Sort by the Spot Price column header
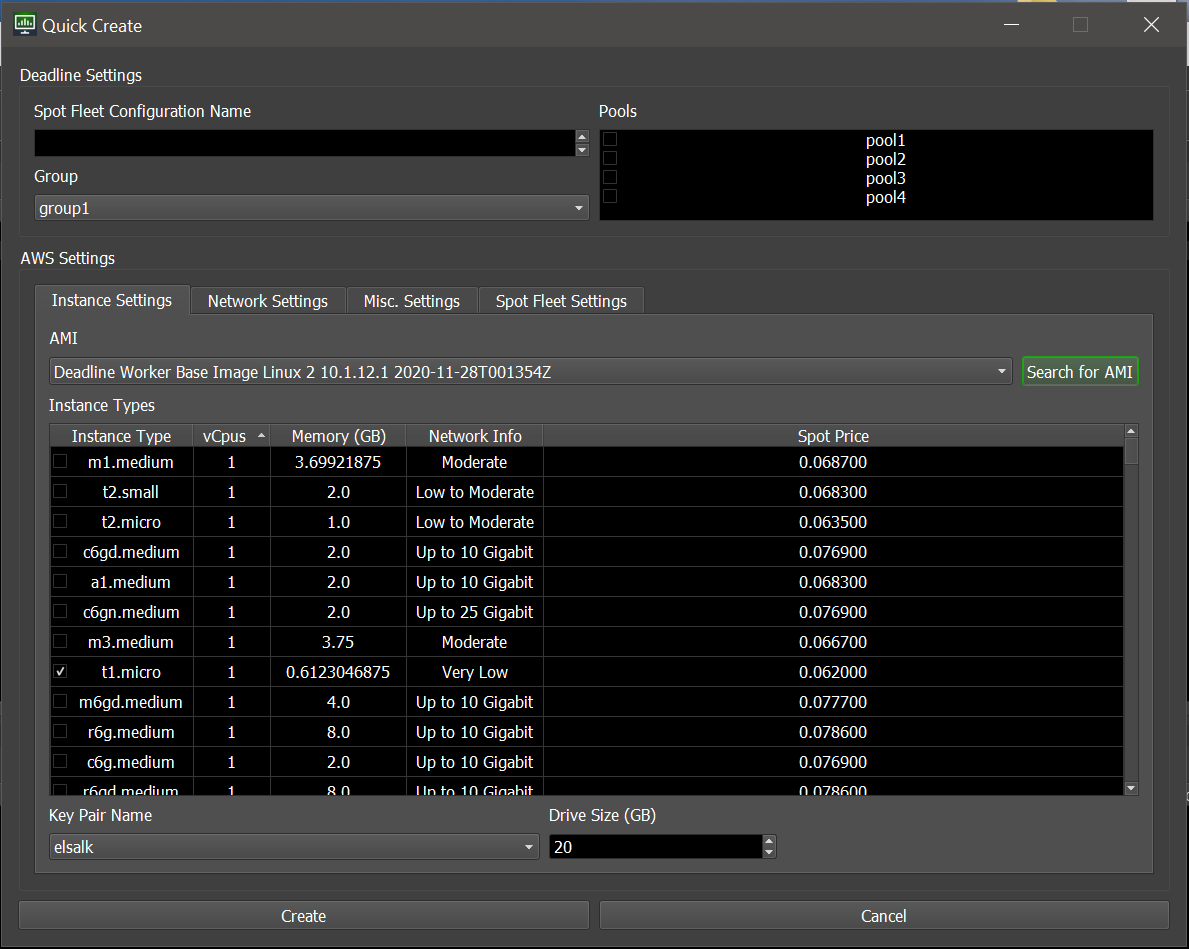 [833, 436]
